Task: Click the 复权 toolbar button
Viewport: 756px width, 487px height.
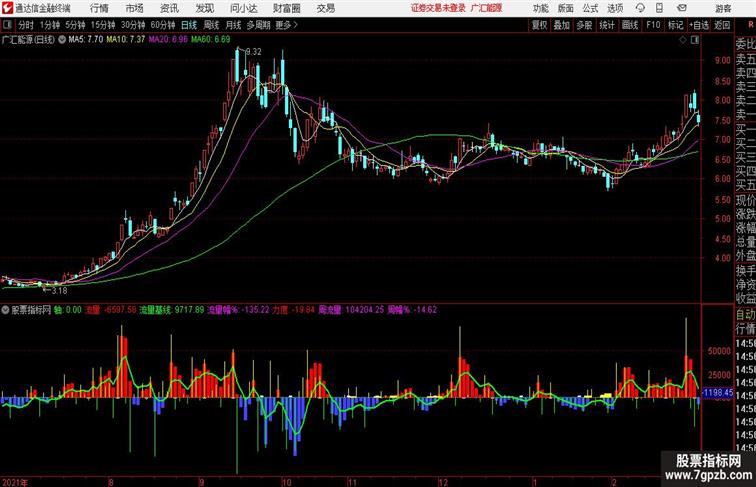Action: coord(540,25)
